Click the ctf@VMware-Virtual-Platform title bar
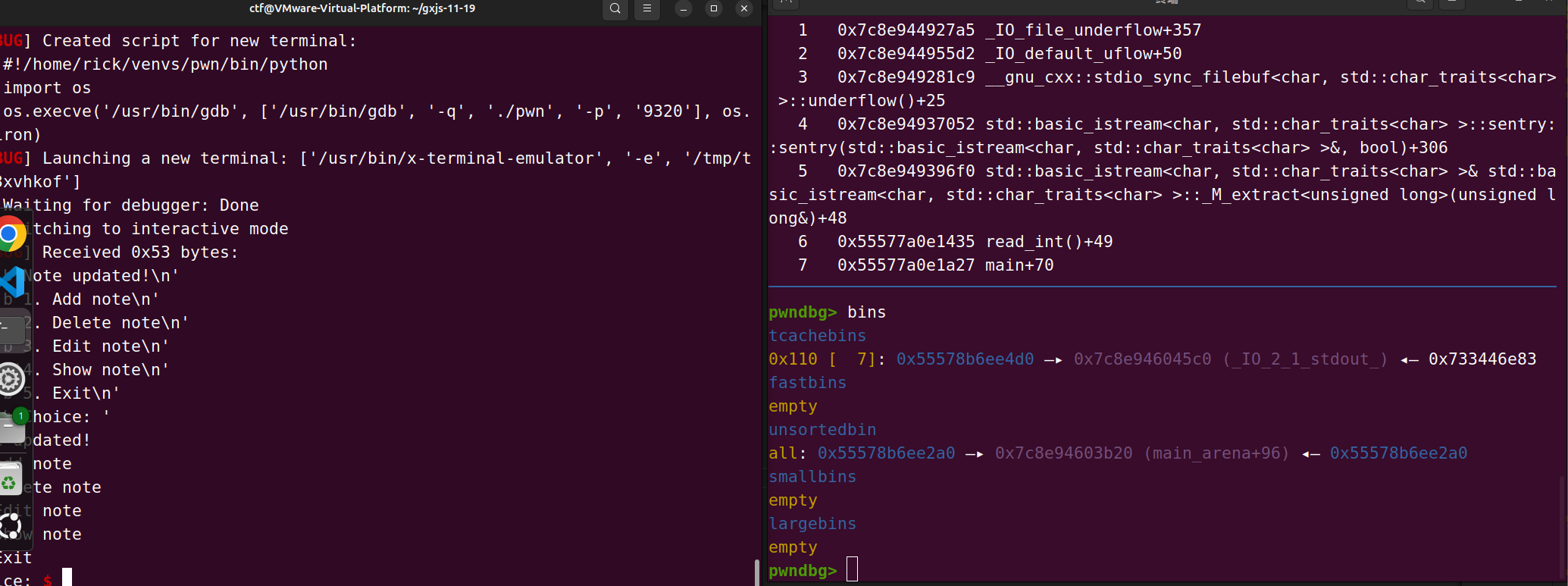The image size is (1568, 586). [362, 9]
